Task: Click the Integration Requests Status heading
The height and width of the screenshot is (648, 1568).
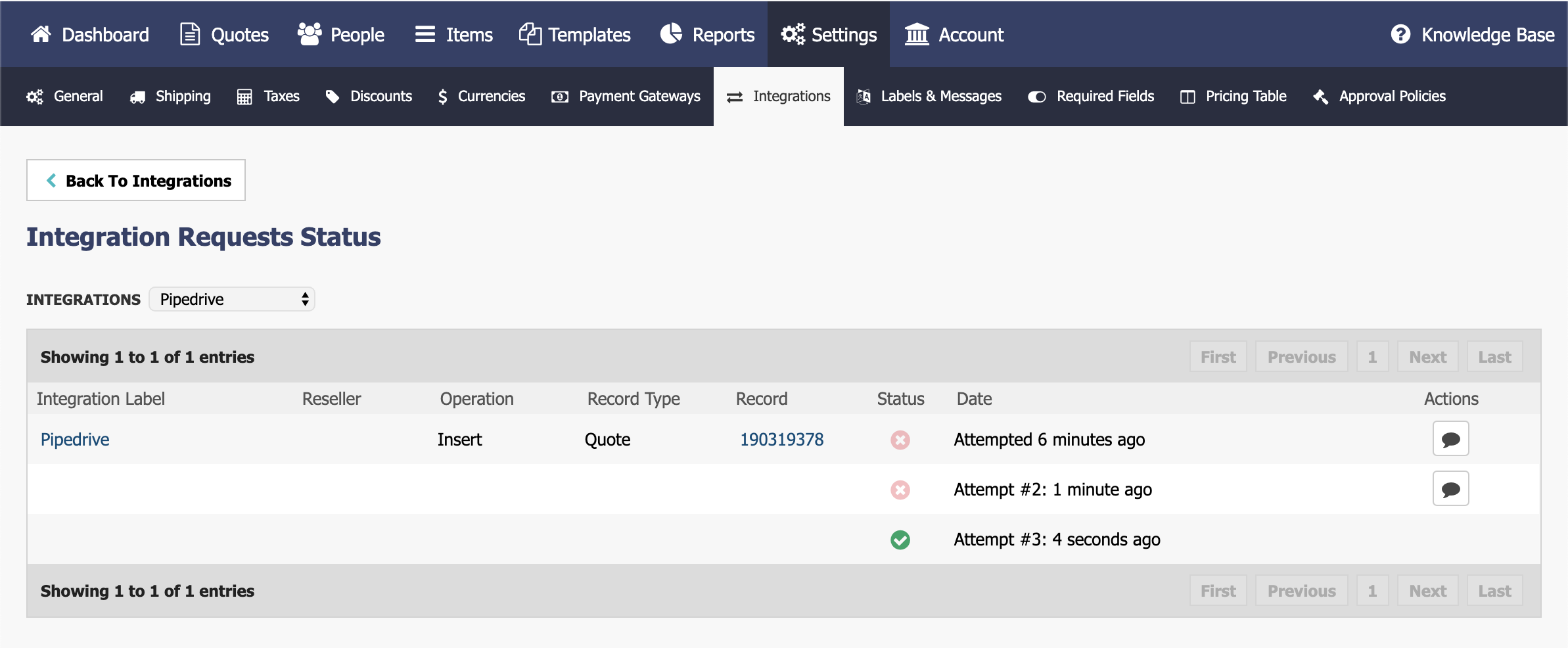Action: (204, 237)
